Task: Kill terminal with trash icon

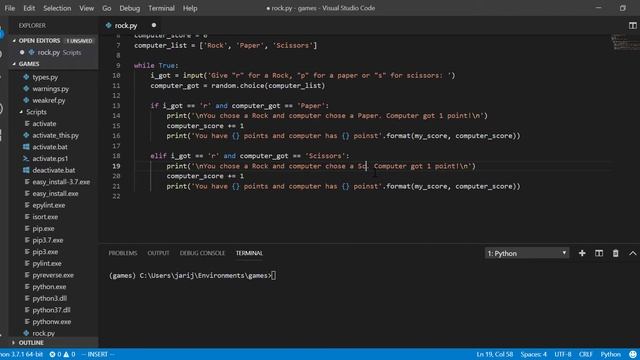Action: pyautogui.click(x=616, y=253)
